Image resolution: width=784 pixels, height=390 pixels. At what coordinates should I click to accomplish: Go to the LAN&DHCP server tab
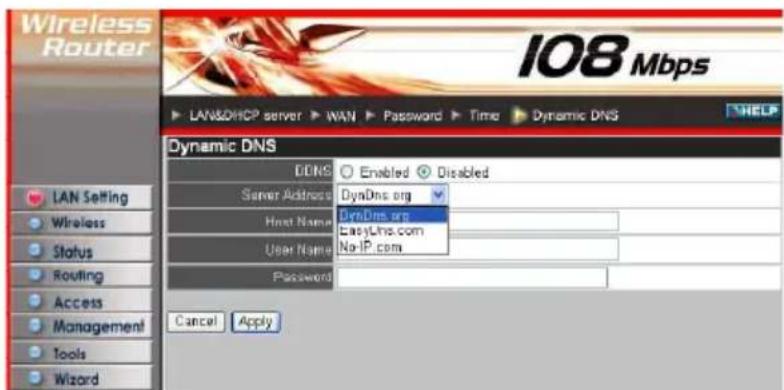pyautogui.click(x=246, y=116)
